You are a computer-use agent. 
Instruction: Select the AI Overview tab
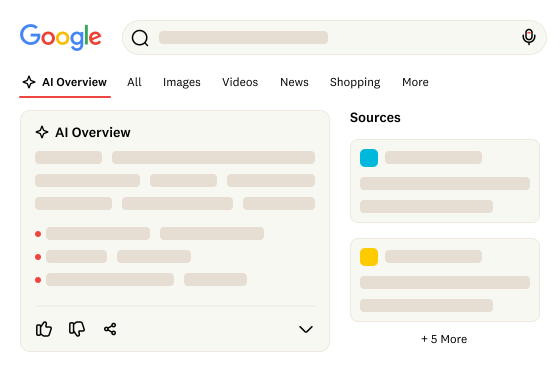click(65, 82)
